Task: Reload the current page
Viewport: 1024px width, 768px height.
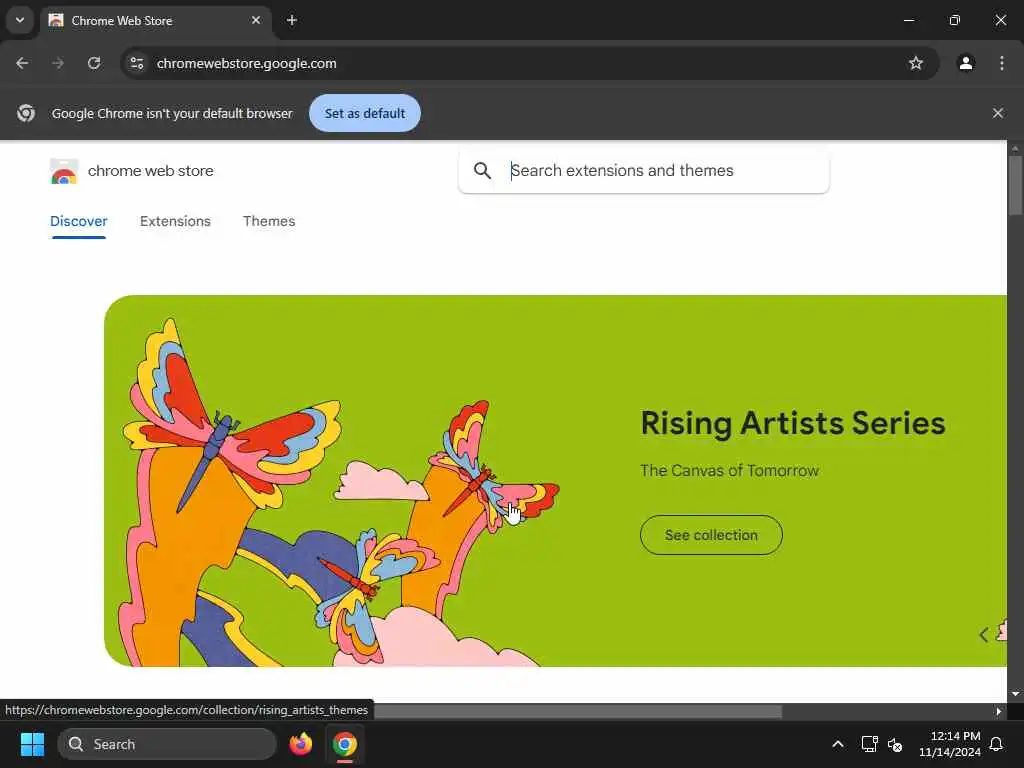Action: pyautogui.click(x=94, y=63)
